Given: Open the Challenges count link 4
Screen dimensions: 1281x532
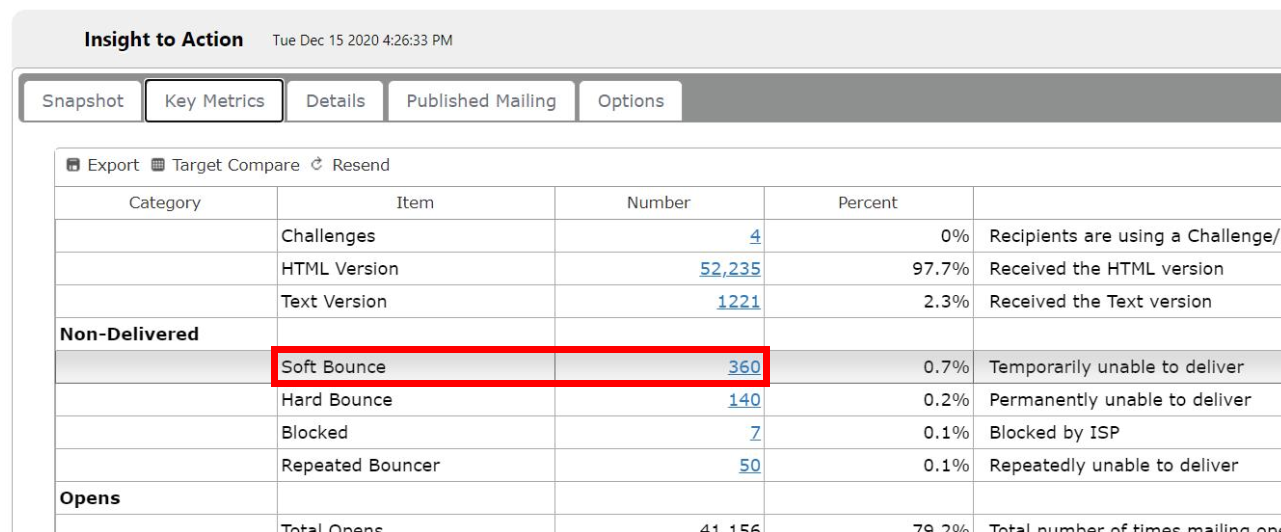Looking at the screenshot, I should point(755,236).
